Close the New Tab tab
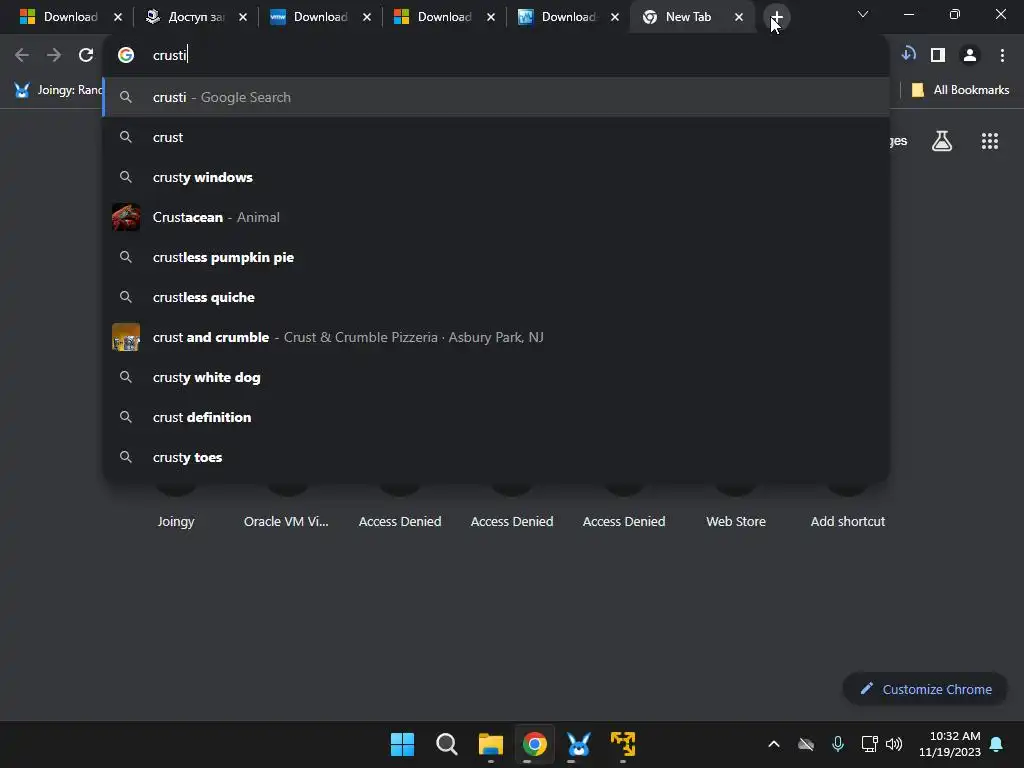Viewport: 1024px width, 768px height. coord(739,17)
